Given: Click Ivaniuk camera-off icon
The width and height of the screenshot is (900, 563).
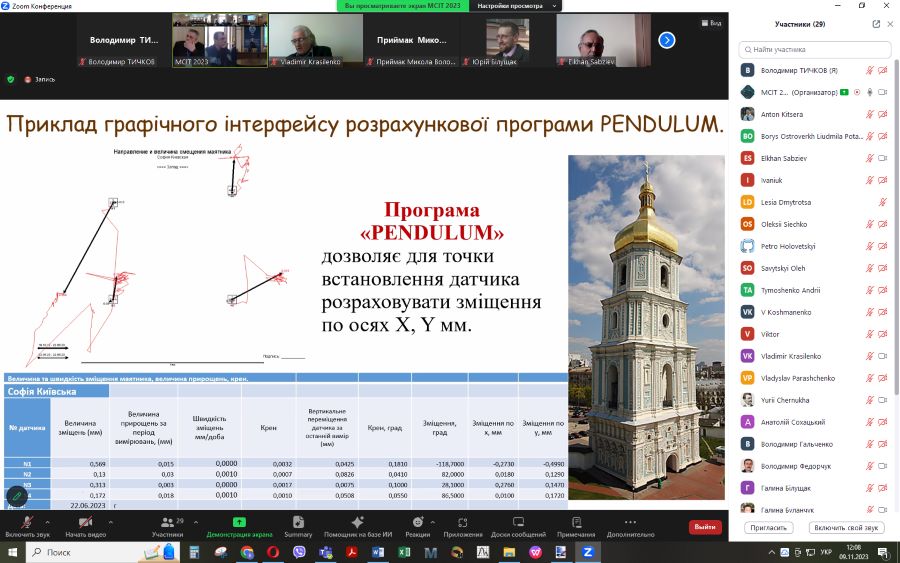Looking at the screenshot, I should 883,180.
